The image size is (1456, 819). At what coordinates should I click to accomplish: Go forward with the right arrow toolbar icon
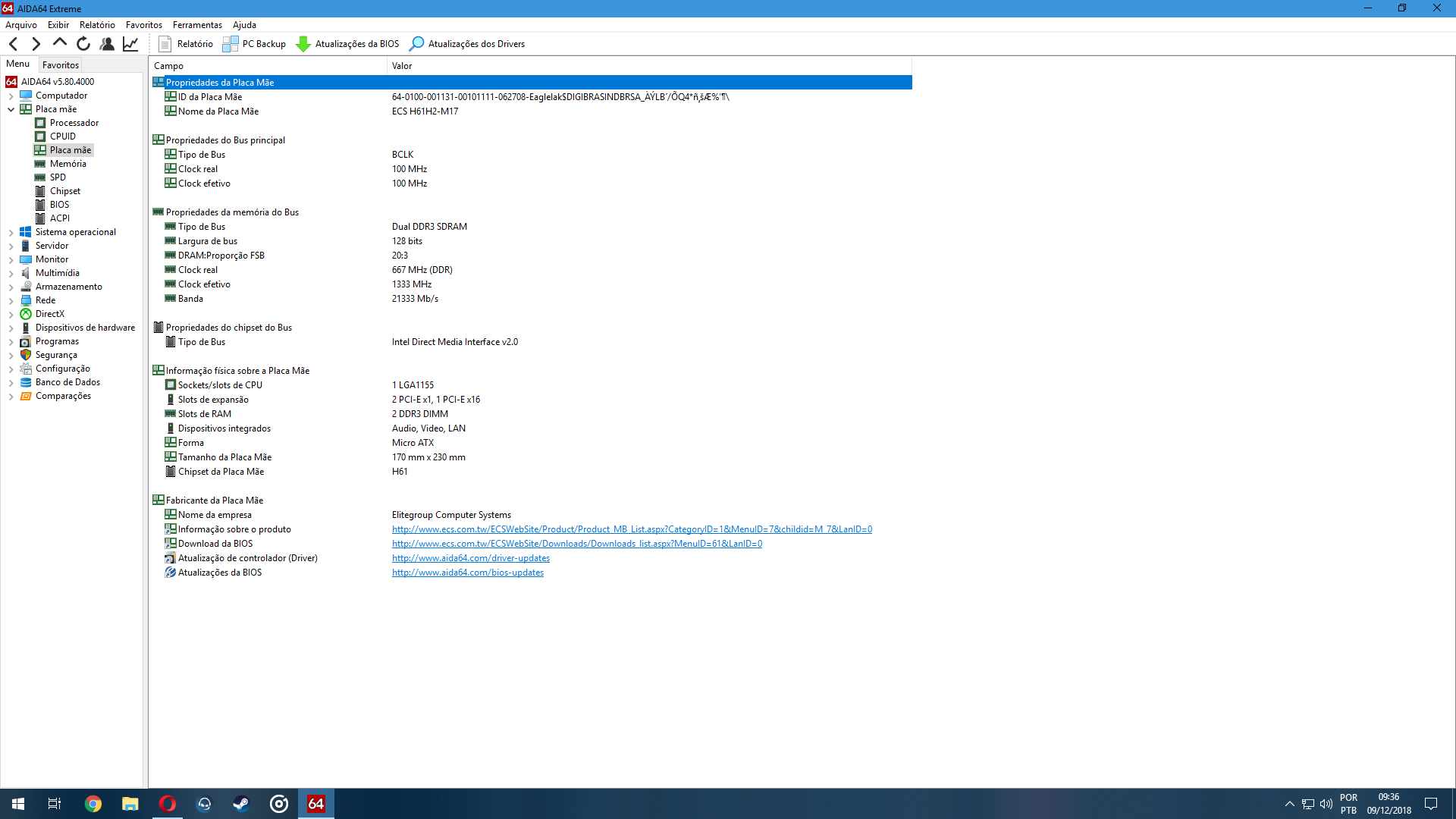36,44
